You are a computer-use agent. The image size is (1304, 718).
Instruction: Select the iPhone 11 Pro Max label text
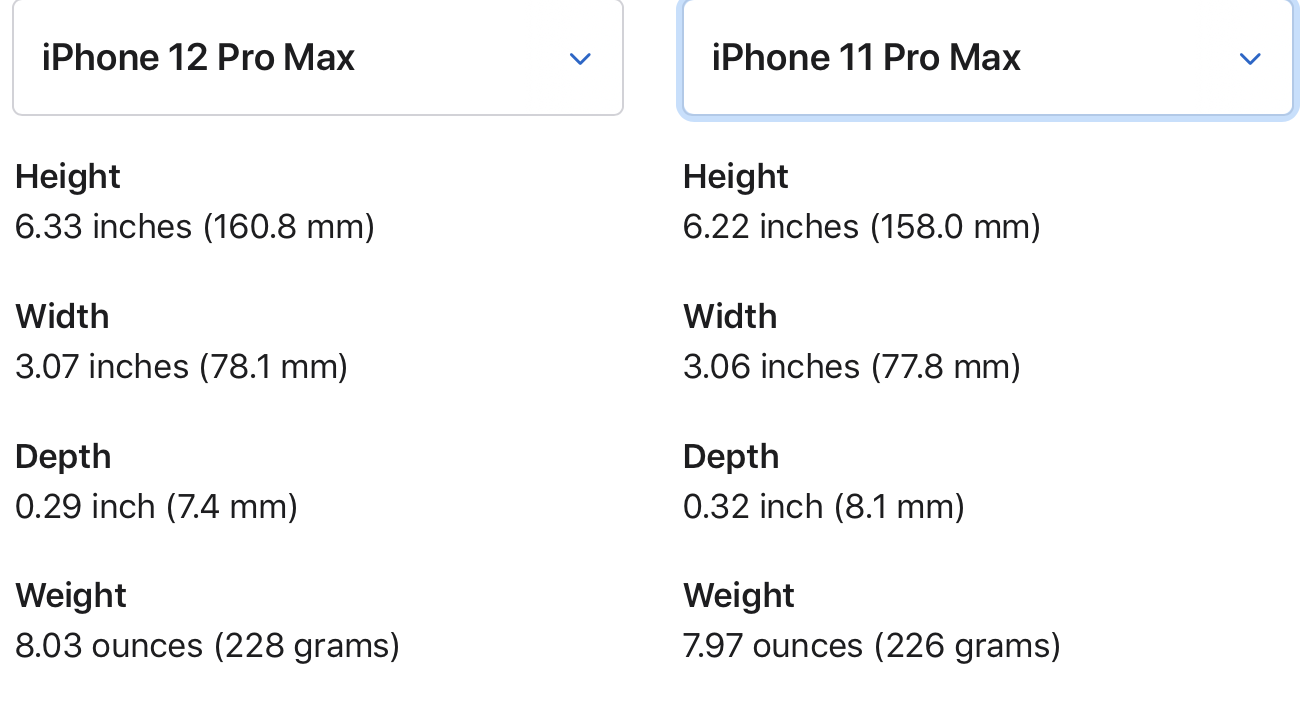(866, 57)
